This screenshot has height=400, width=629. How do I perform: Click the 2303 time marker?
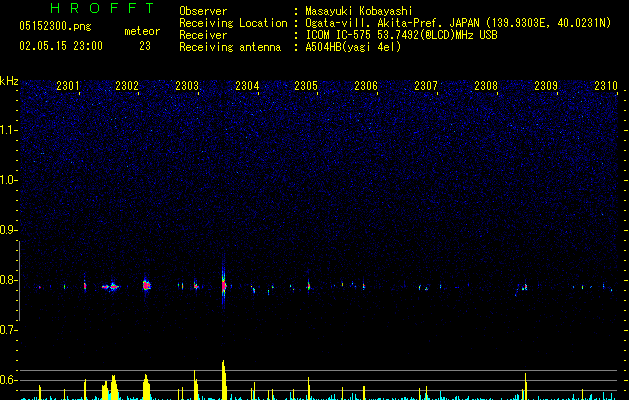point(187,86)
